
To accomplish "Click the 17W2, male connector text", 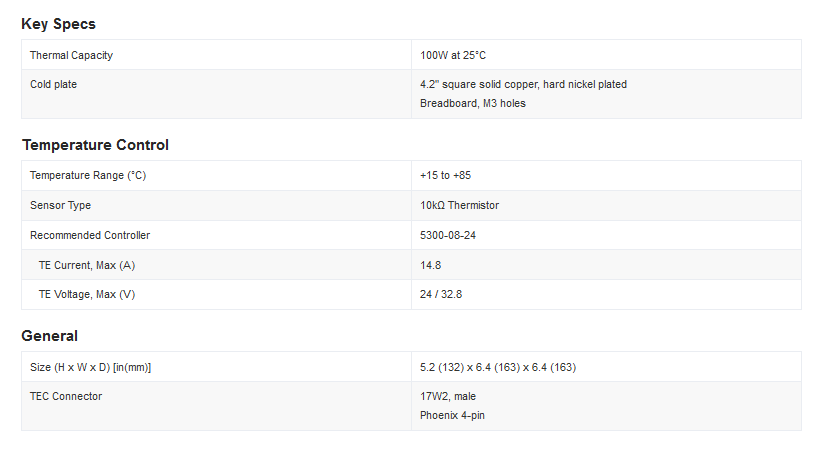I will click(448, 396).
